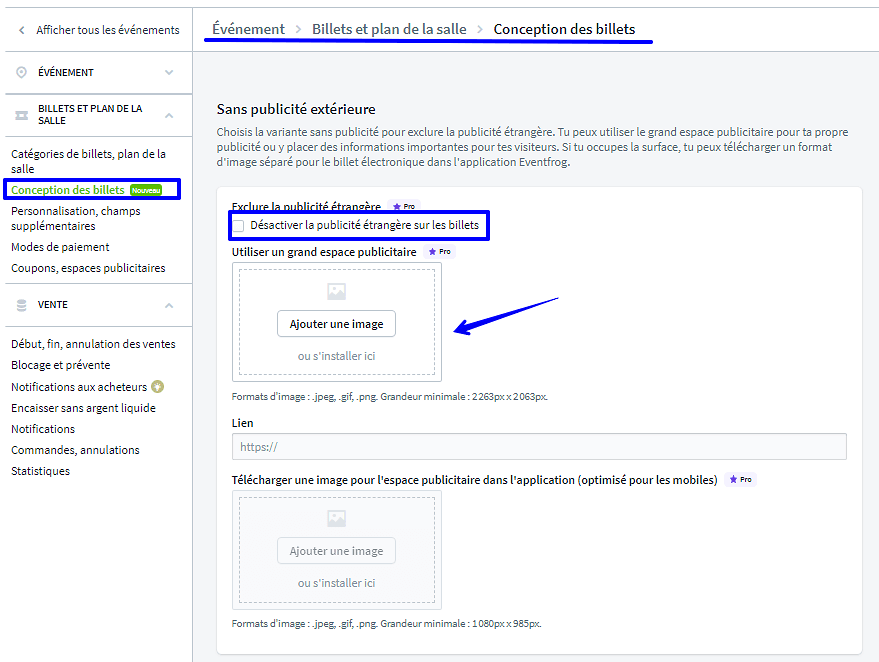The width and height of the screenshot is (879, 662).
Task: Open Modes de paiement in the sidebar
Action: tap(60, 247)
